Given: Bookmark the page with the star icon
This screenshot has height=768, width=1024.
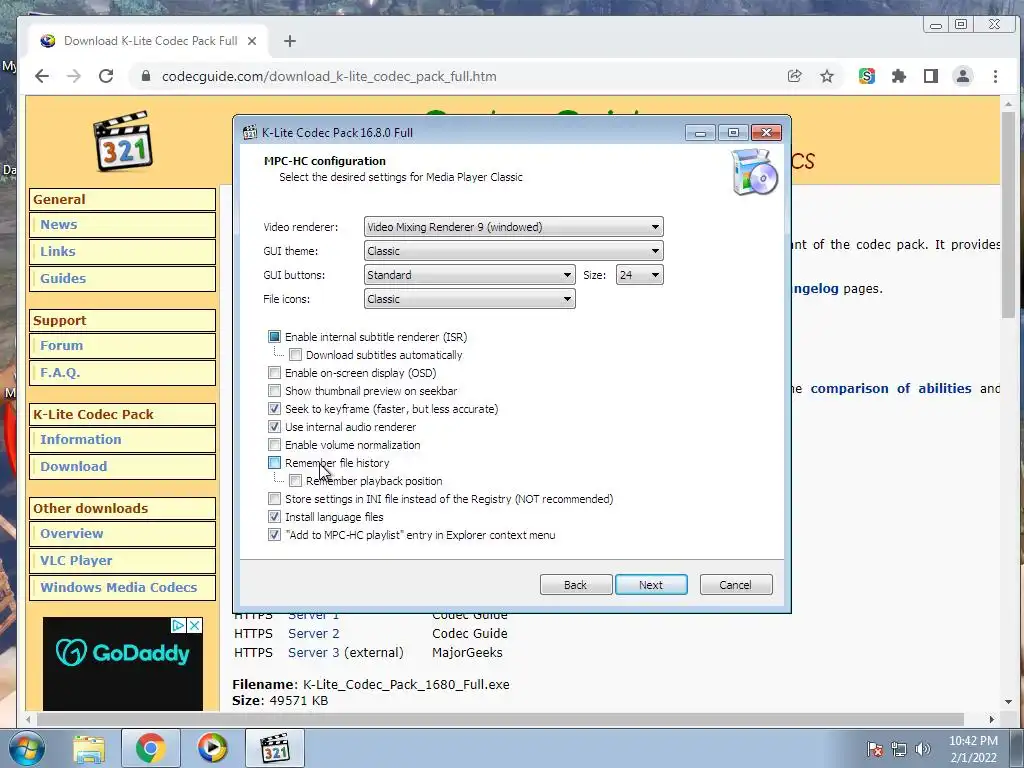Looking at the screenshot, I should click(x=827, y=76).
